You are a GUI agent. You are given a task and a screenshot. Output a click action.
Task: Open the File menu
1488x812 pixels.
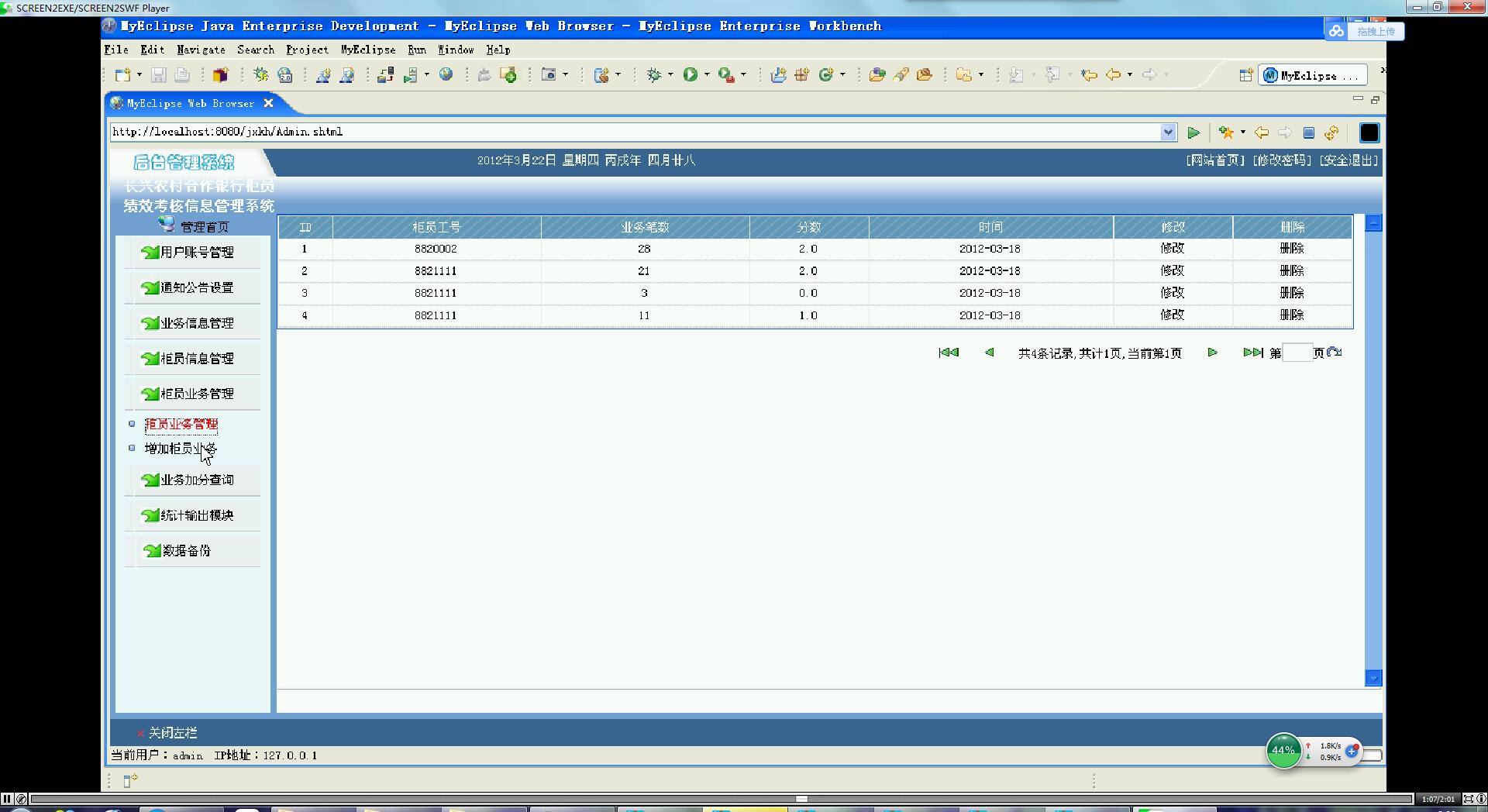116,50
